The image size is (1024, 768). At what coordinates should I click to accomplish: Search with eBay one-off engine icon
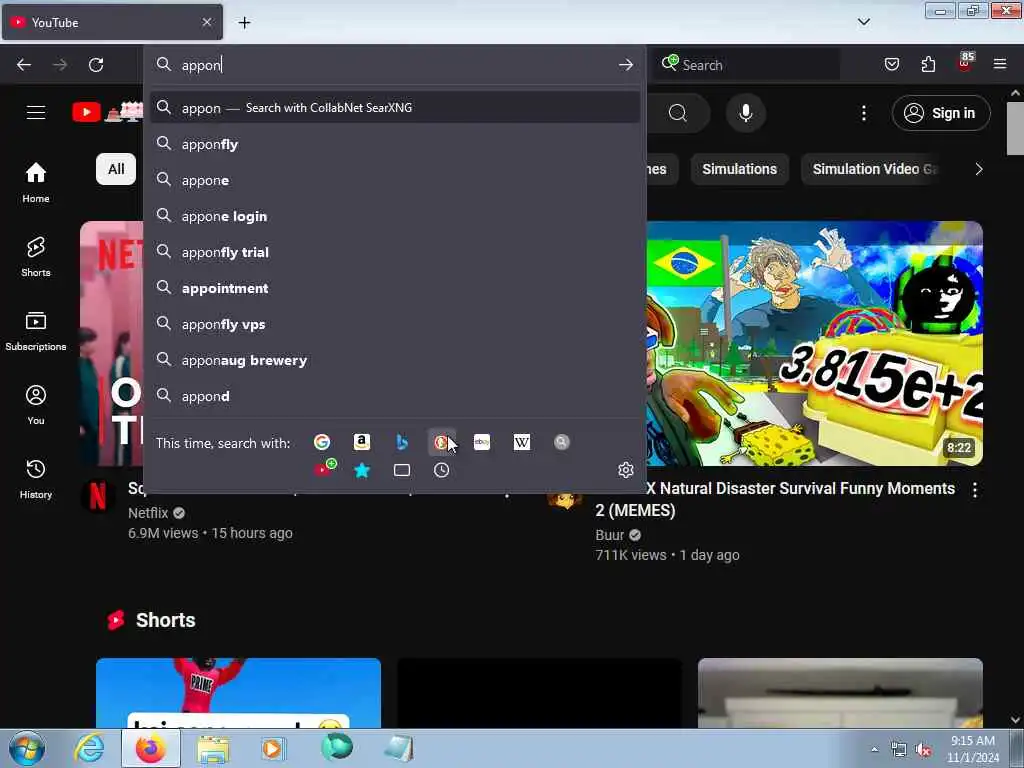[482, 442]
